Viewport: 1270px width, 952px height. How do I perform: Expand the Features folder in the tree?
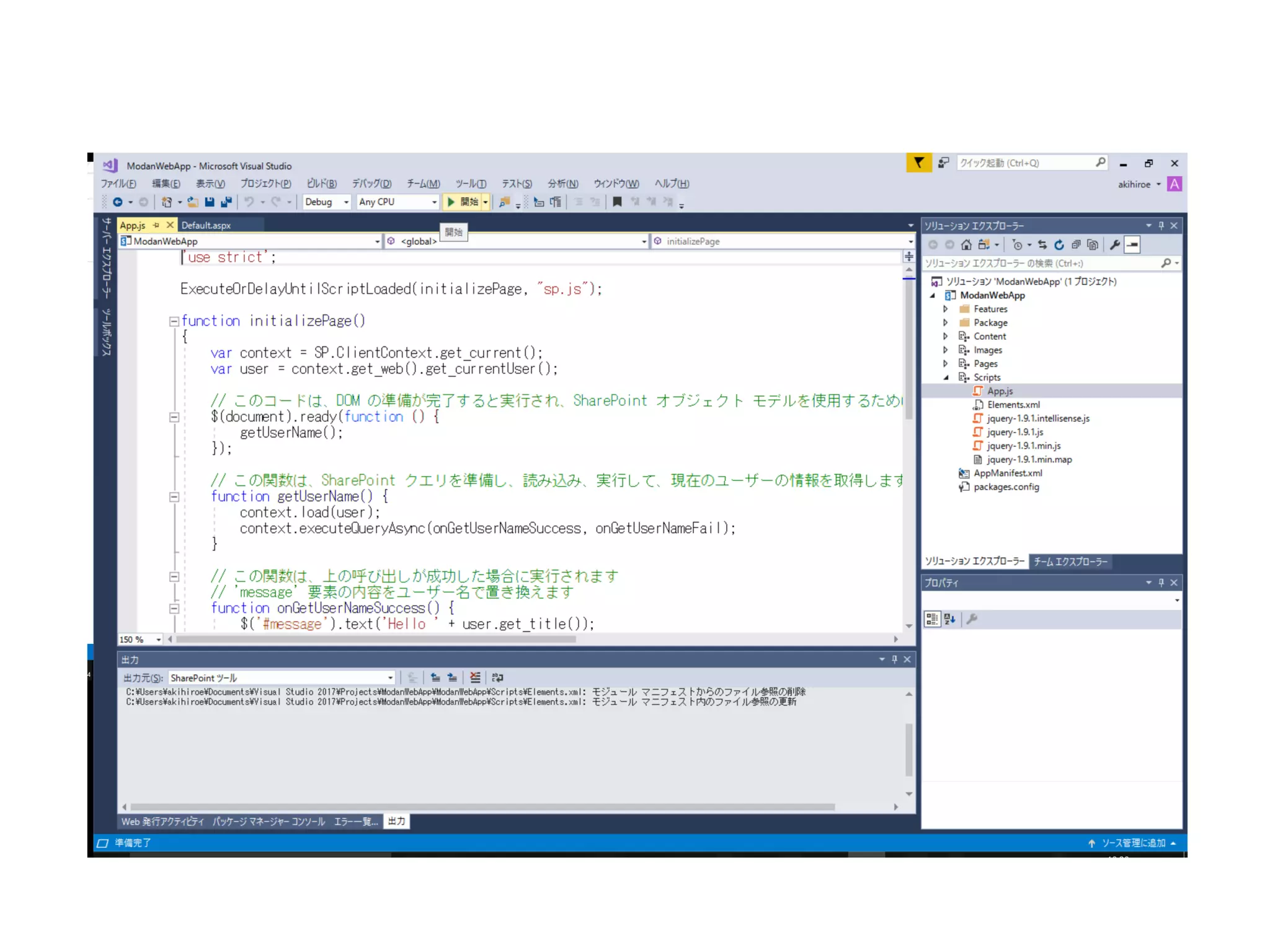tap(945, 309)
